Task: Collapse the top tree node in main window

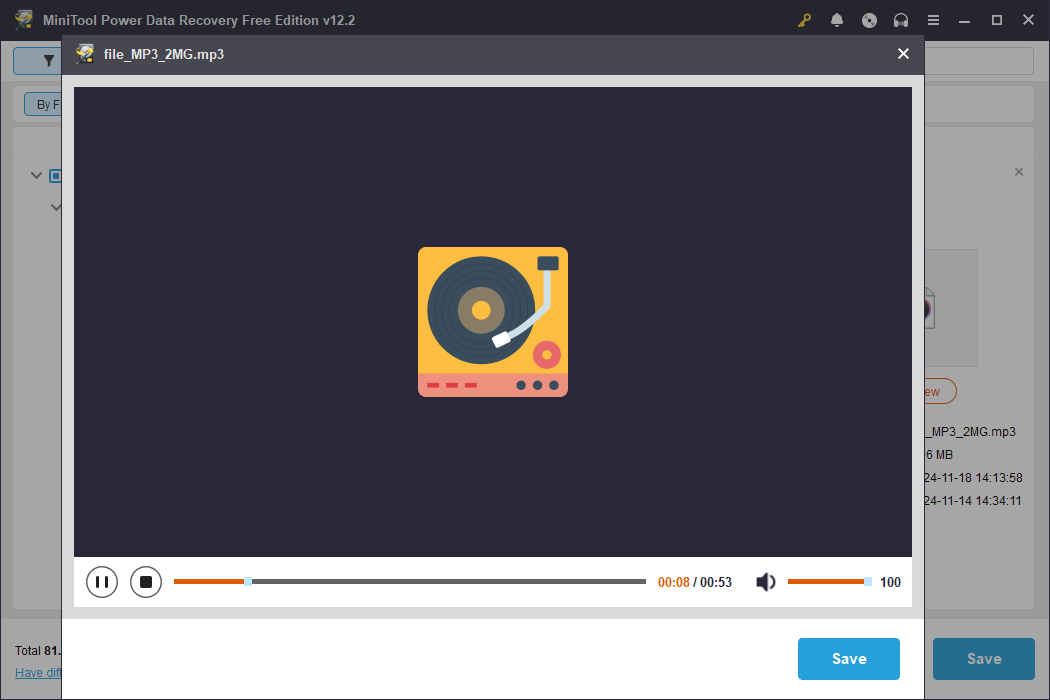Action: (36, 176)
